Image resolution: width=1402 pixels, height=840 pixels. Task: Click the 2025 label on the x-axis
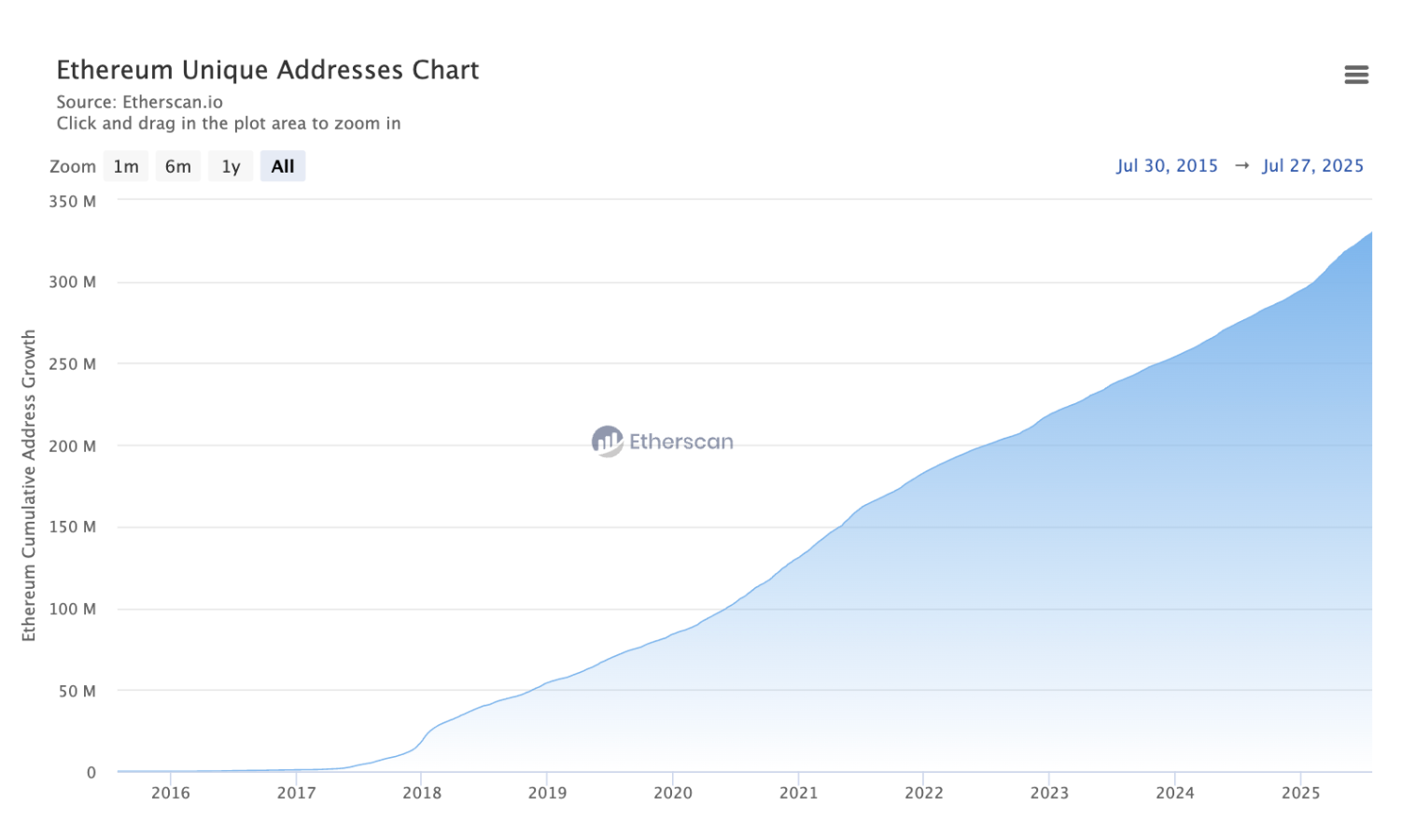pyautogui.click(x=1300, y=792)
